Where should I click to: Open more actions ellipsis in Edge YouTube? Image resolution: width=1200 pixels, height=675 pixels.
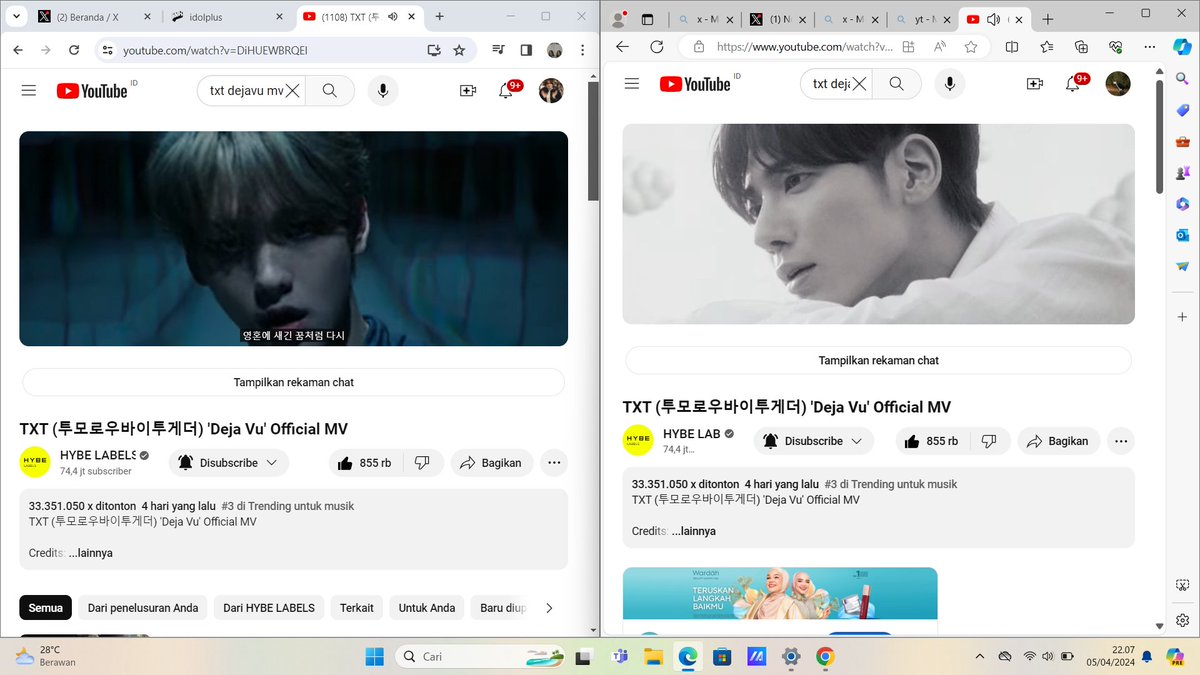coord(1121,441)
